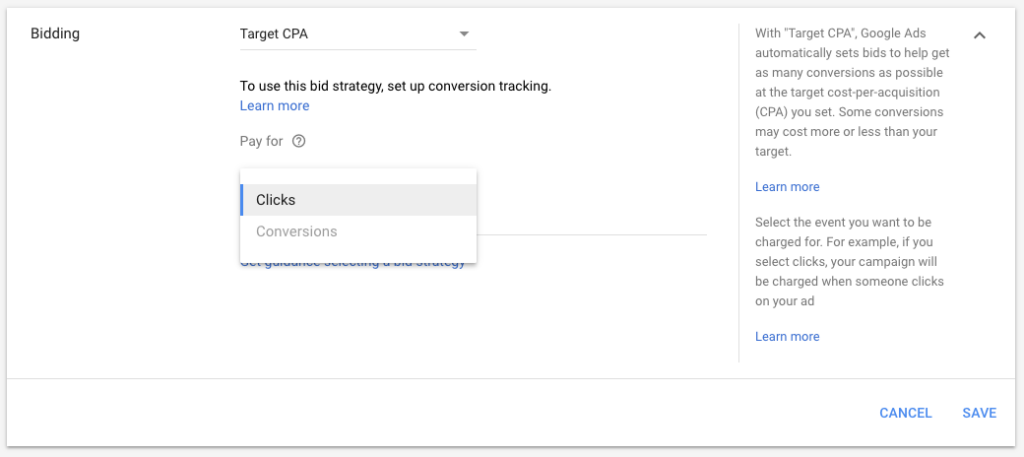
Task: Cancel the bidding changes
Action: pos(905,413)
